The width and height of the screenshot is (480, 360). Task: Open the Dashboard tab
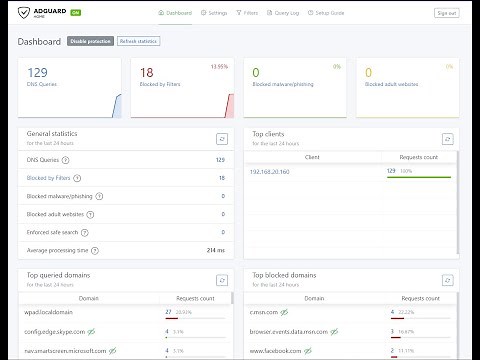click(175, 13)
